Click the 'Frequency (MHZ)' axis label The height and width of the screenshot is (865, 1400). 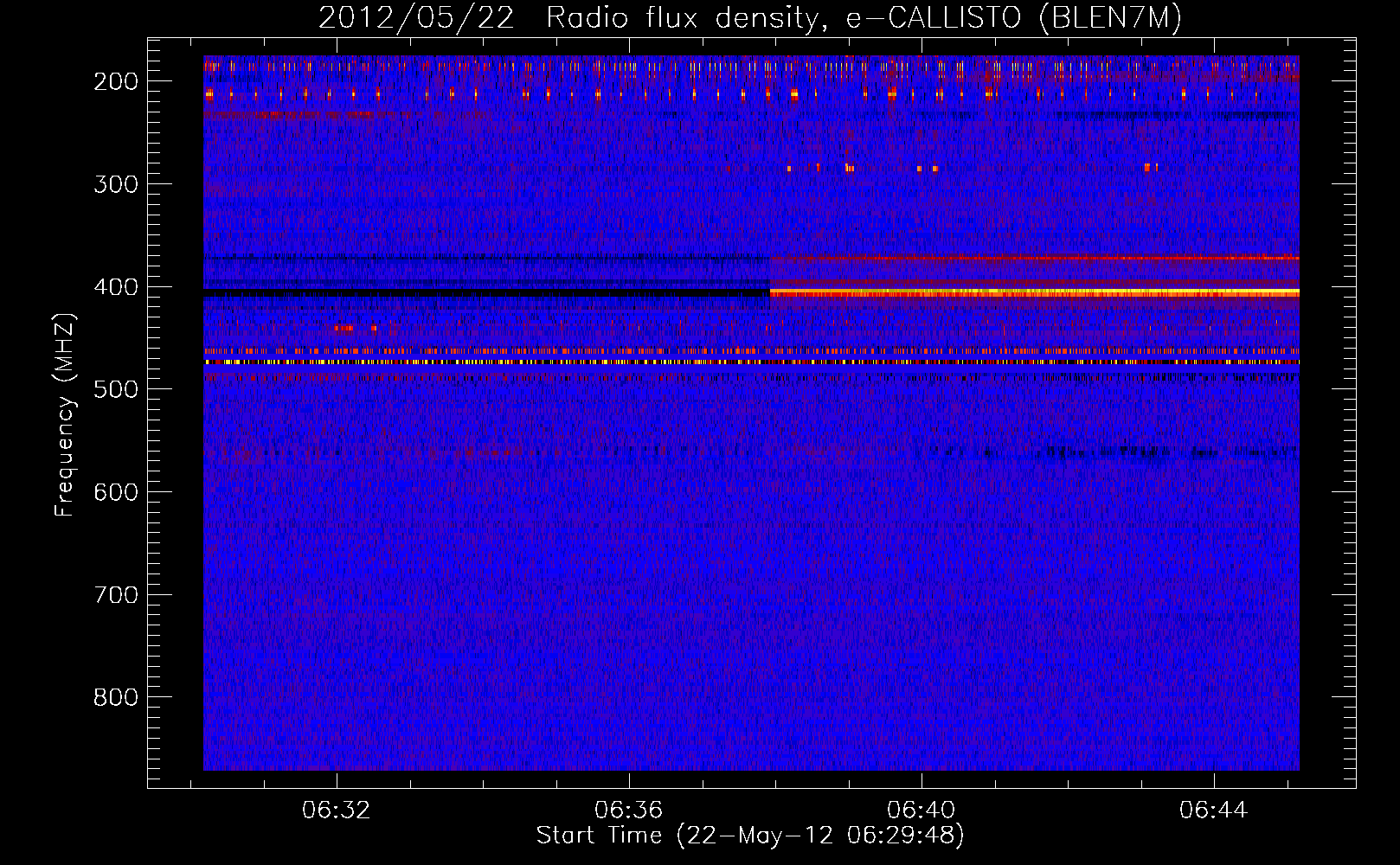(x=66, y=414)
